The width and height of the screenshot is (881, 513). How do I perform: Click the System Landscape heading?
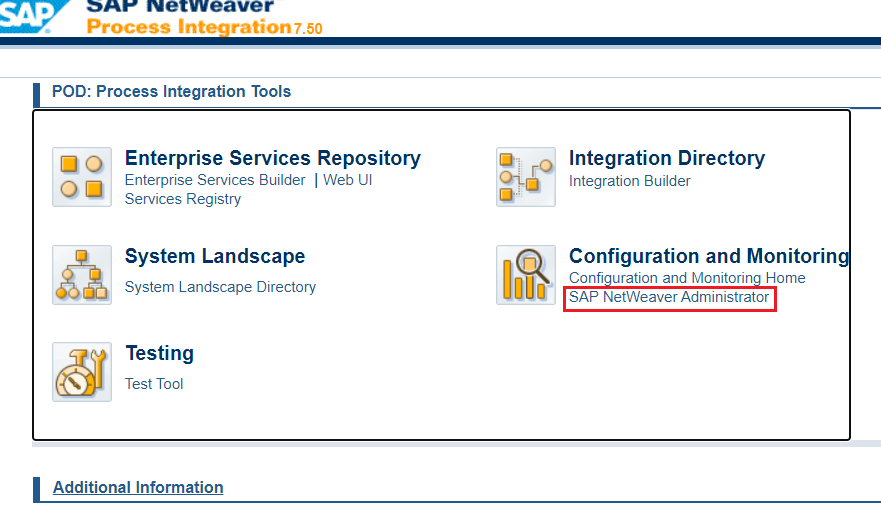click(215, 256)
